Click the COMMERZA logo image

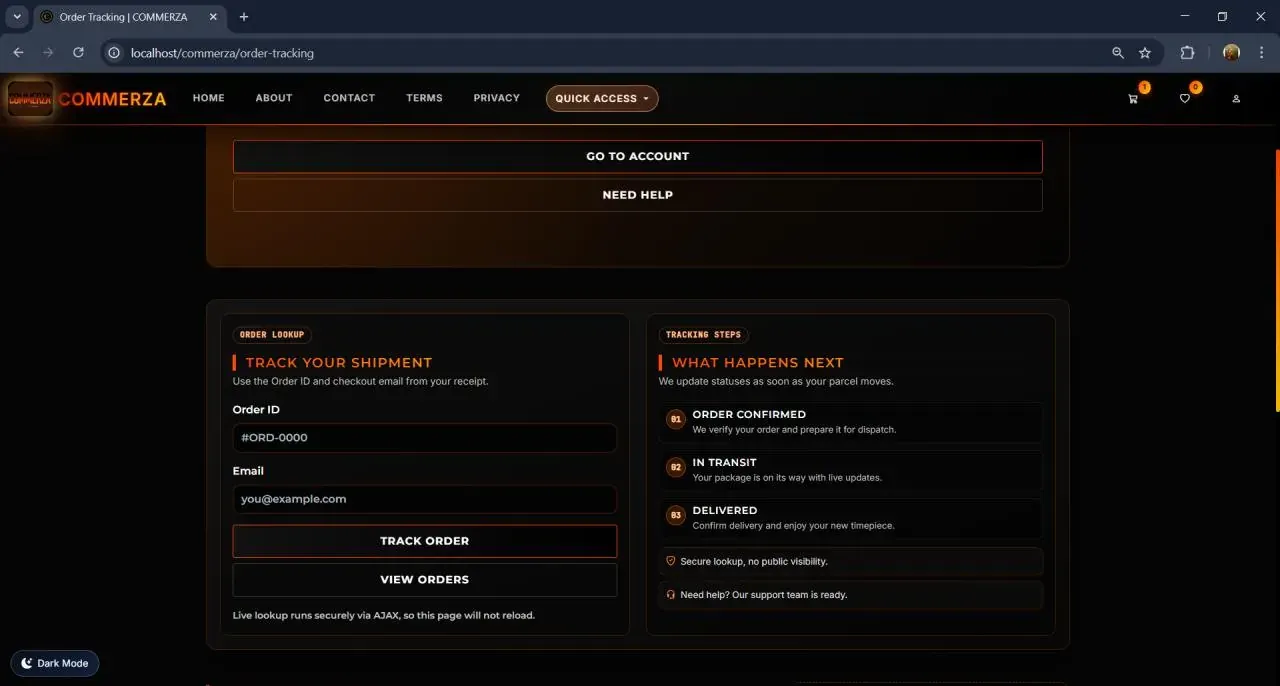30,99
